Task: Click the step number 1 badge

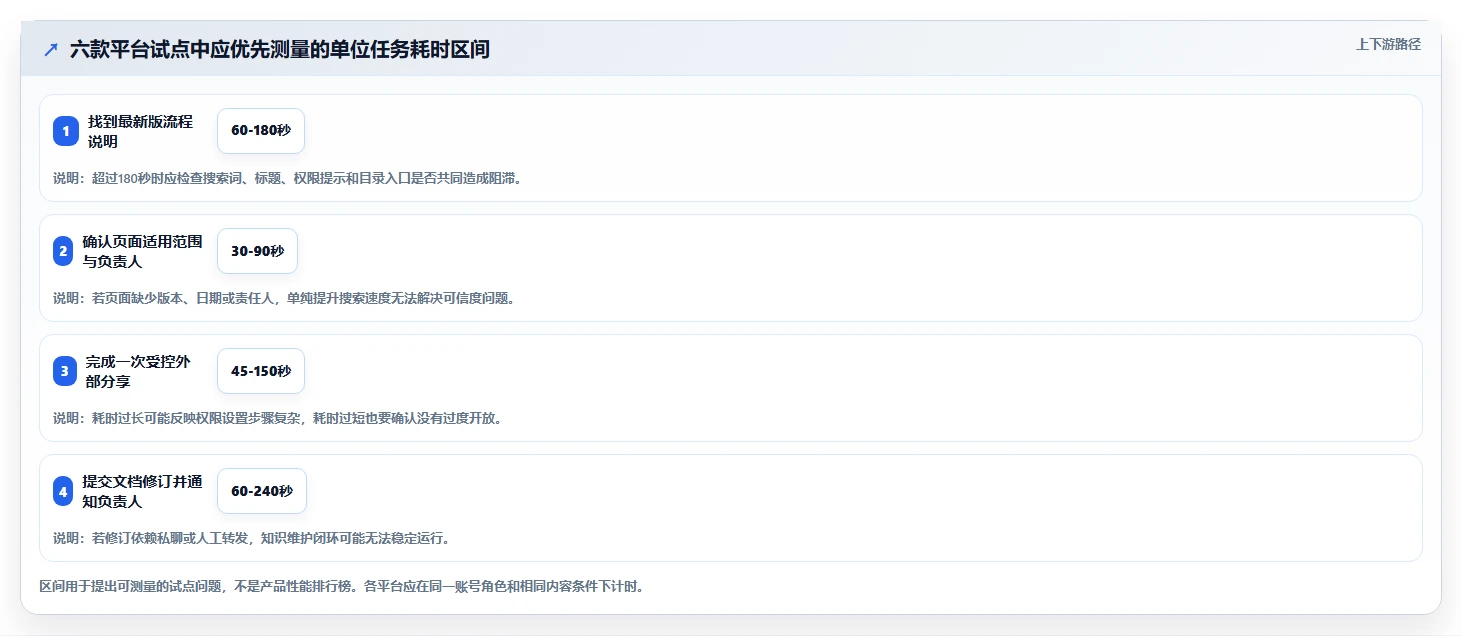Action: pyautogui.click(x=66, y=131)
